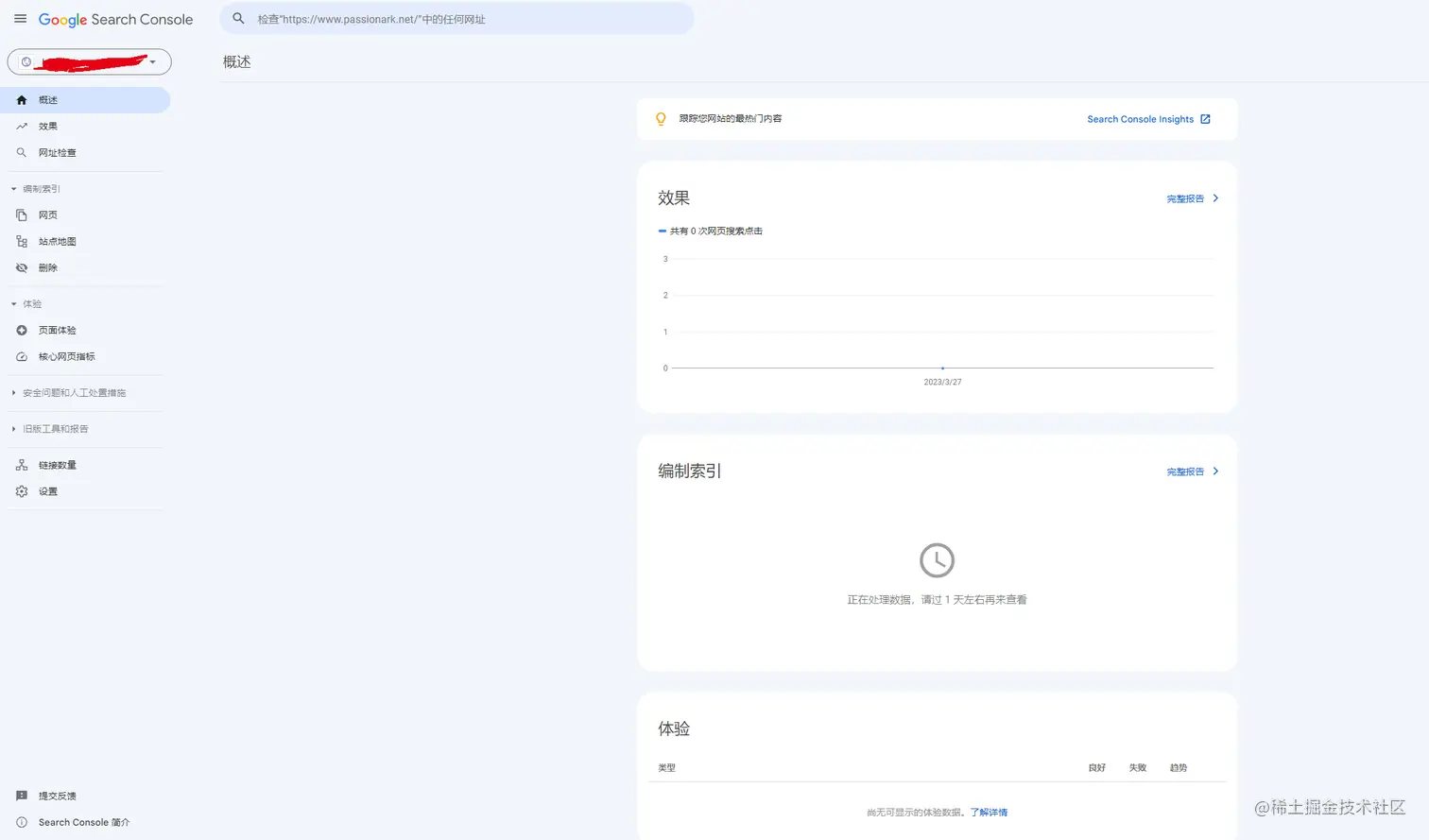Click the 体验 card heading
Viewport: 1429px width, 840px height.
click(x=674, y=729)
